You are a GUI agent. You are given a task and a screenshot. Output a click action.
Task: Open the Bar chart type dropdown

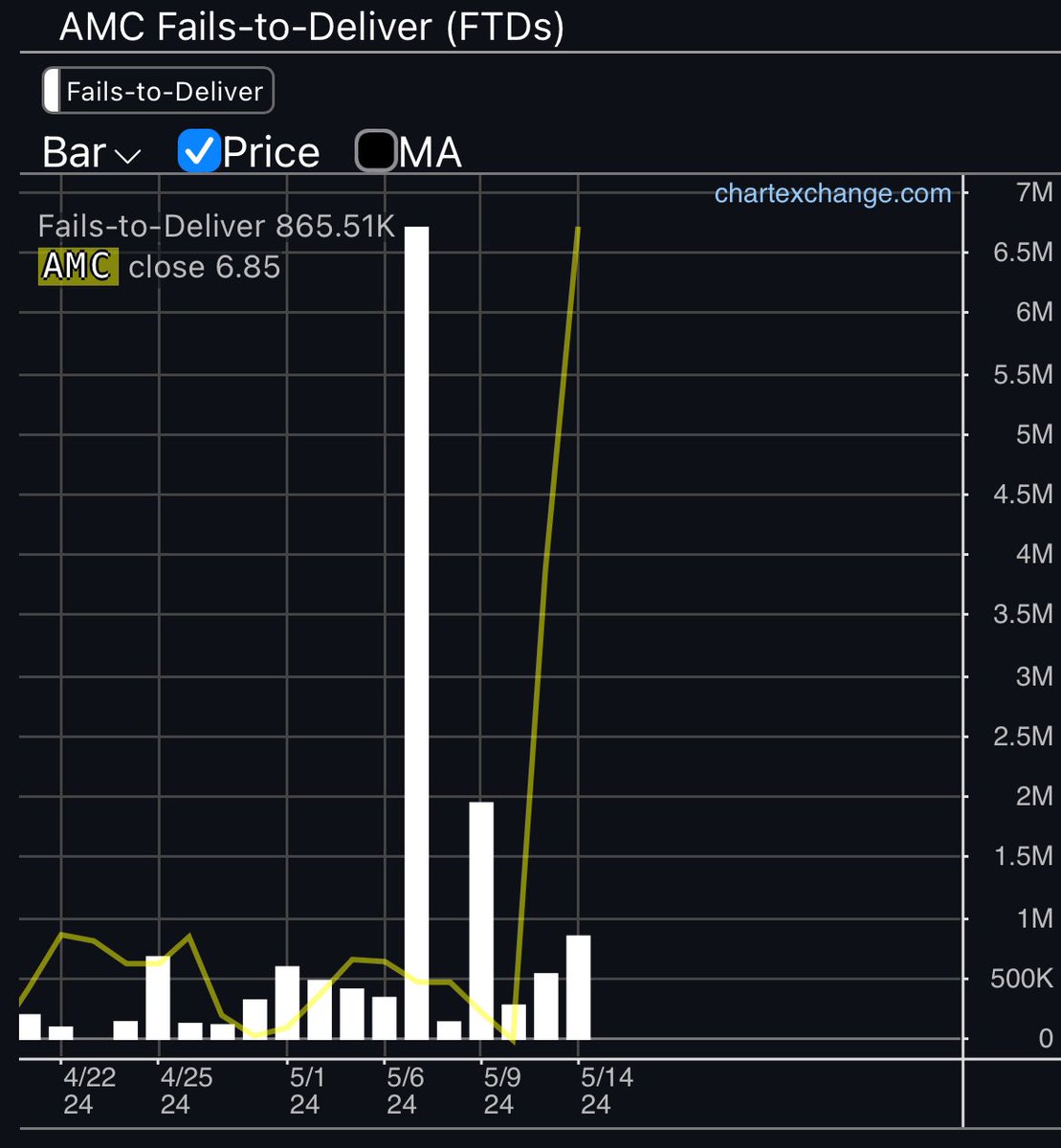(92, 153)
